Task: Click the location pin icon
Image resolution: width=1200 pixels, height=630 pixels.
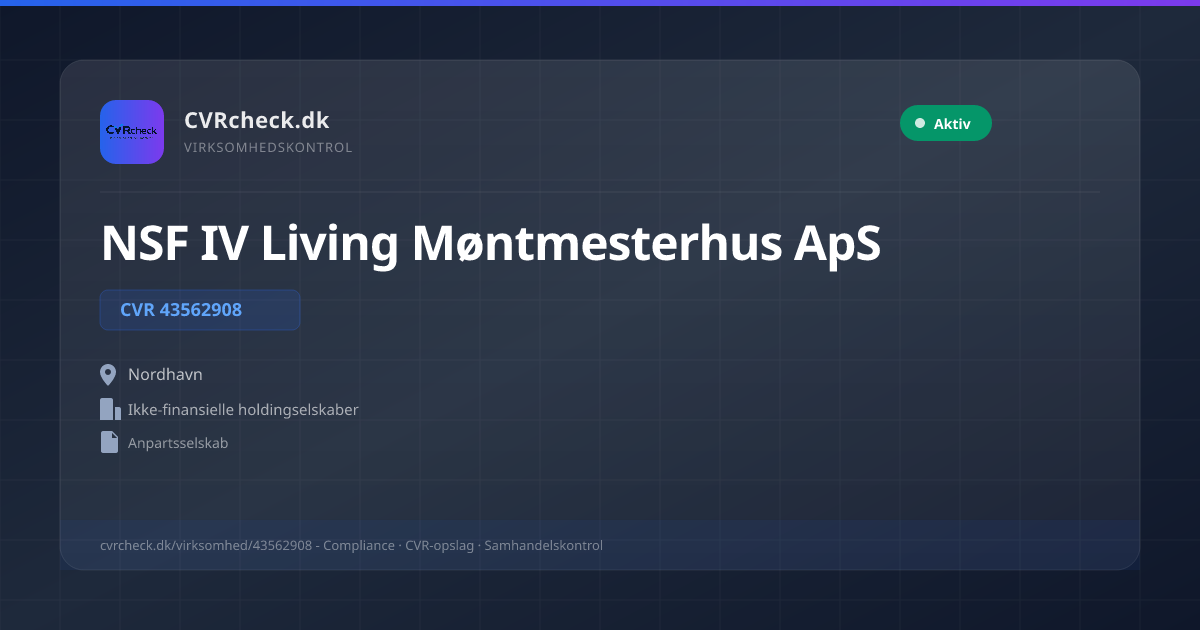Action: (109, 375)
